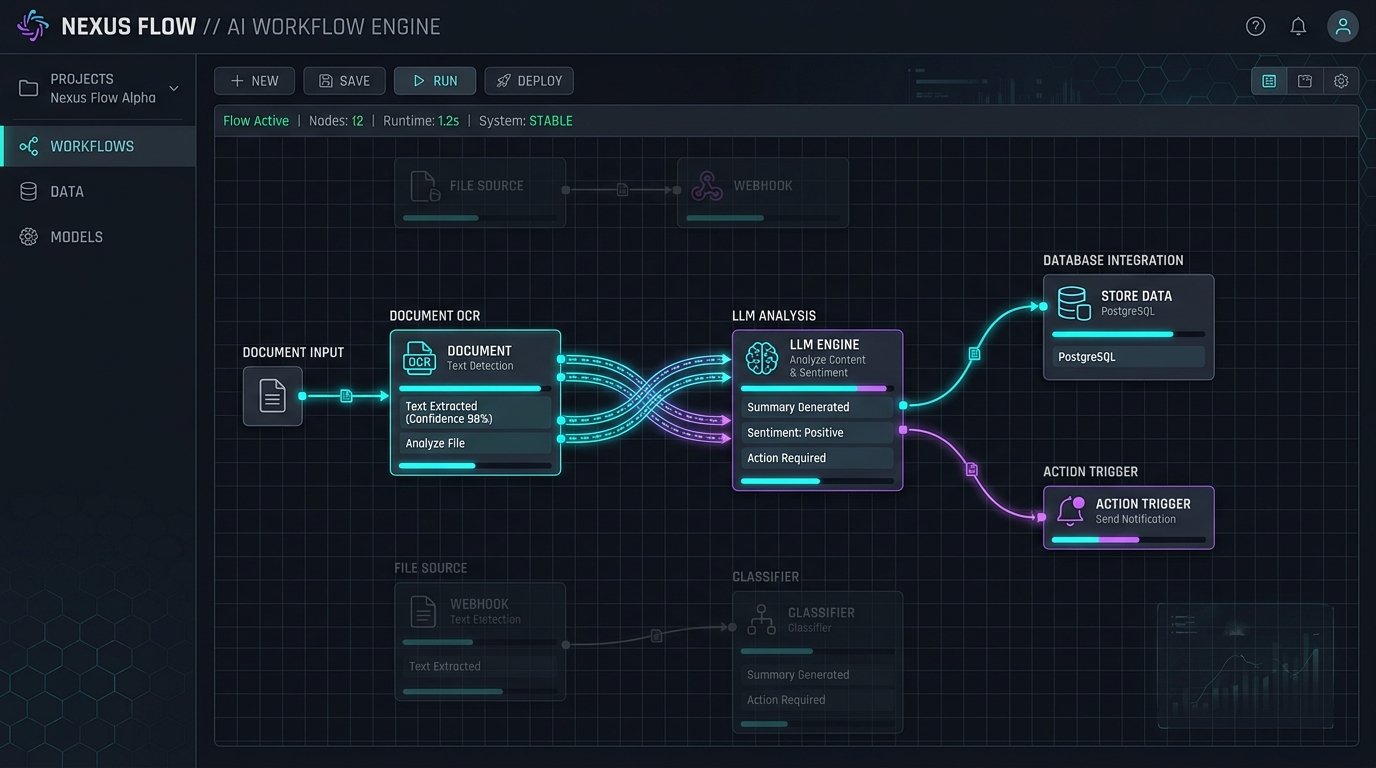Click the file badge on the Classifier connector
The height and width of the screenshot is (768, 1376).
pyautogui.click(x=656, y=635)
